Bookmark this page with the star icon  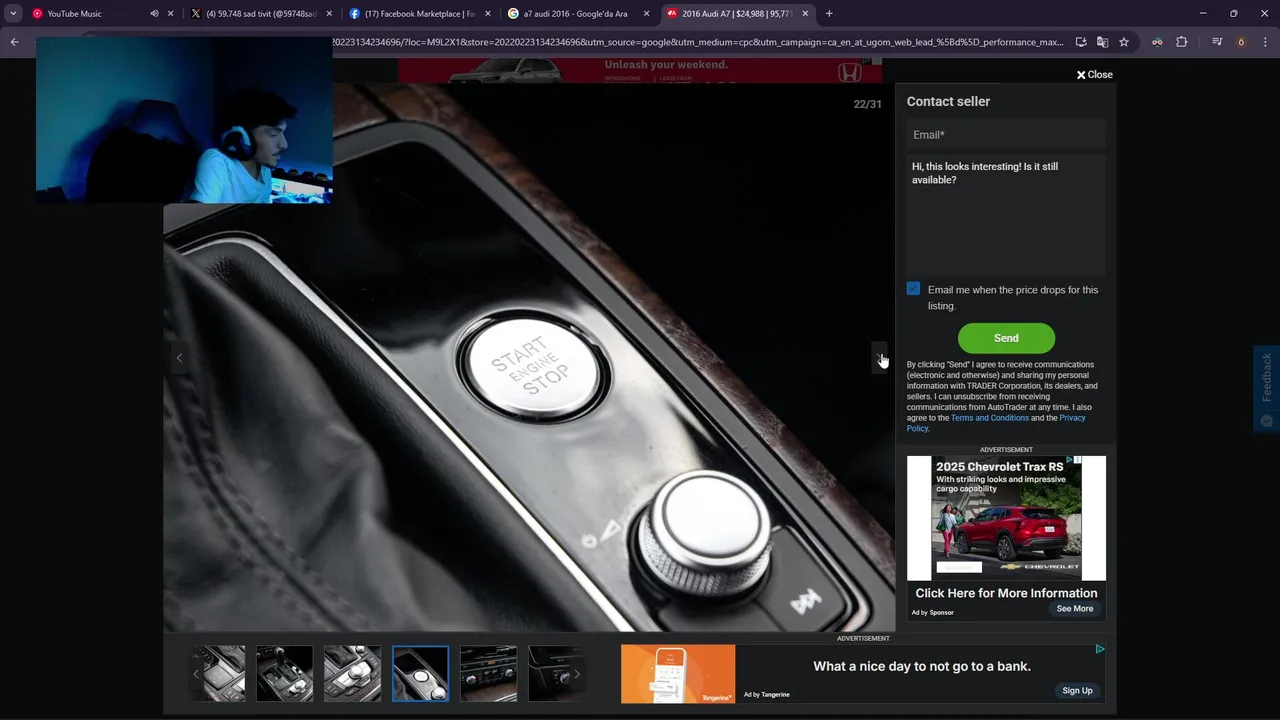1124,42
